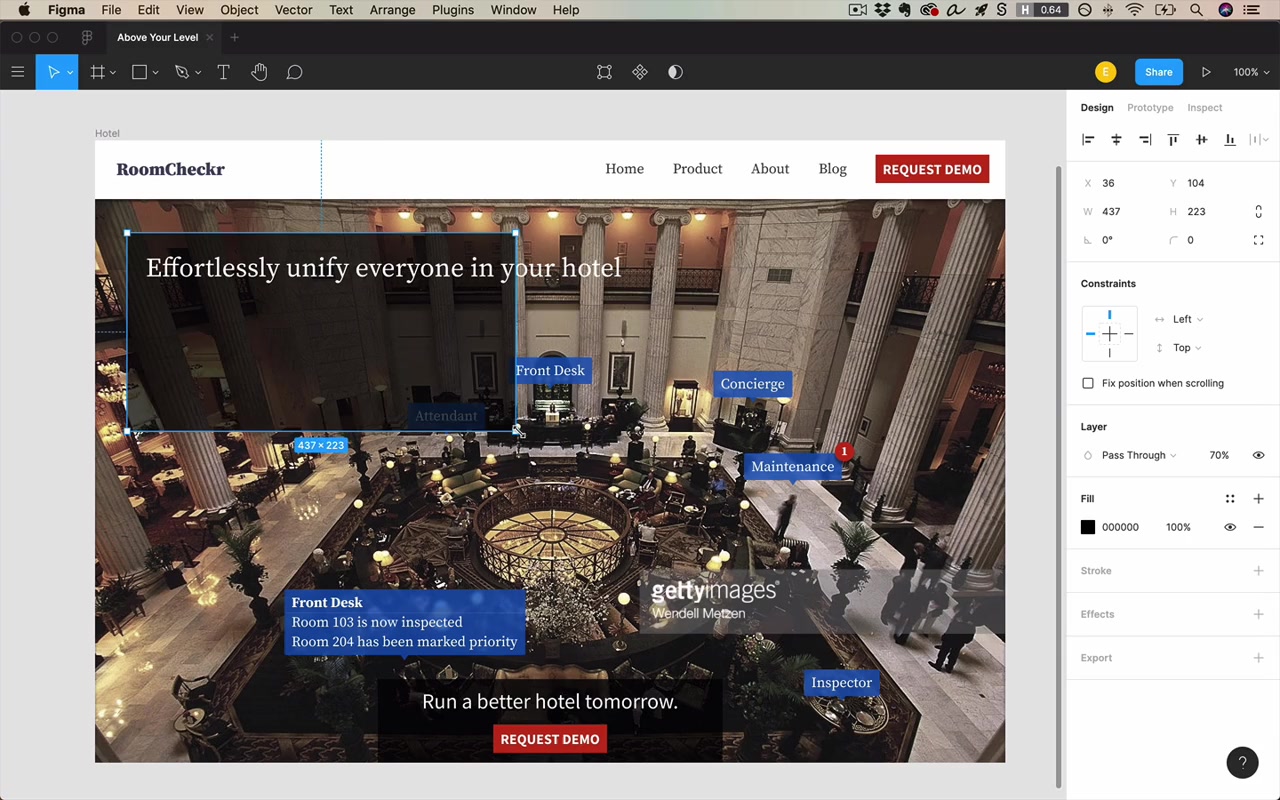Open the zoom level 100% dropdown
This screenshot has height=800, width=1280.
coord(1251,72)
